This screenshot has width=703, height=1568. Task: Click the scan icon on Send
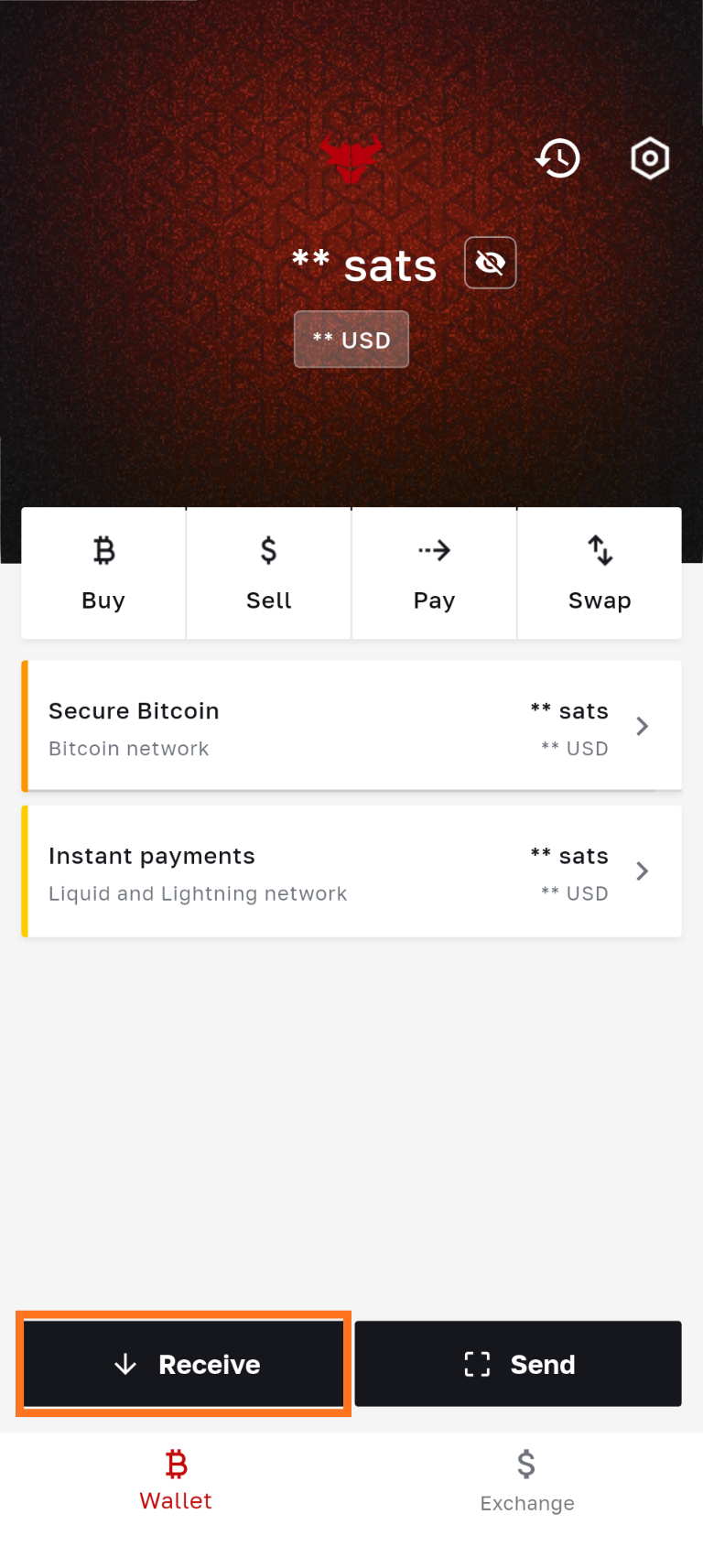point(477,1364)
